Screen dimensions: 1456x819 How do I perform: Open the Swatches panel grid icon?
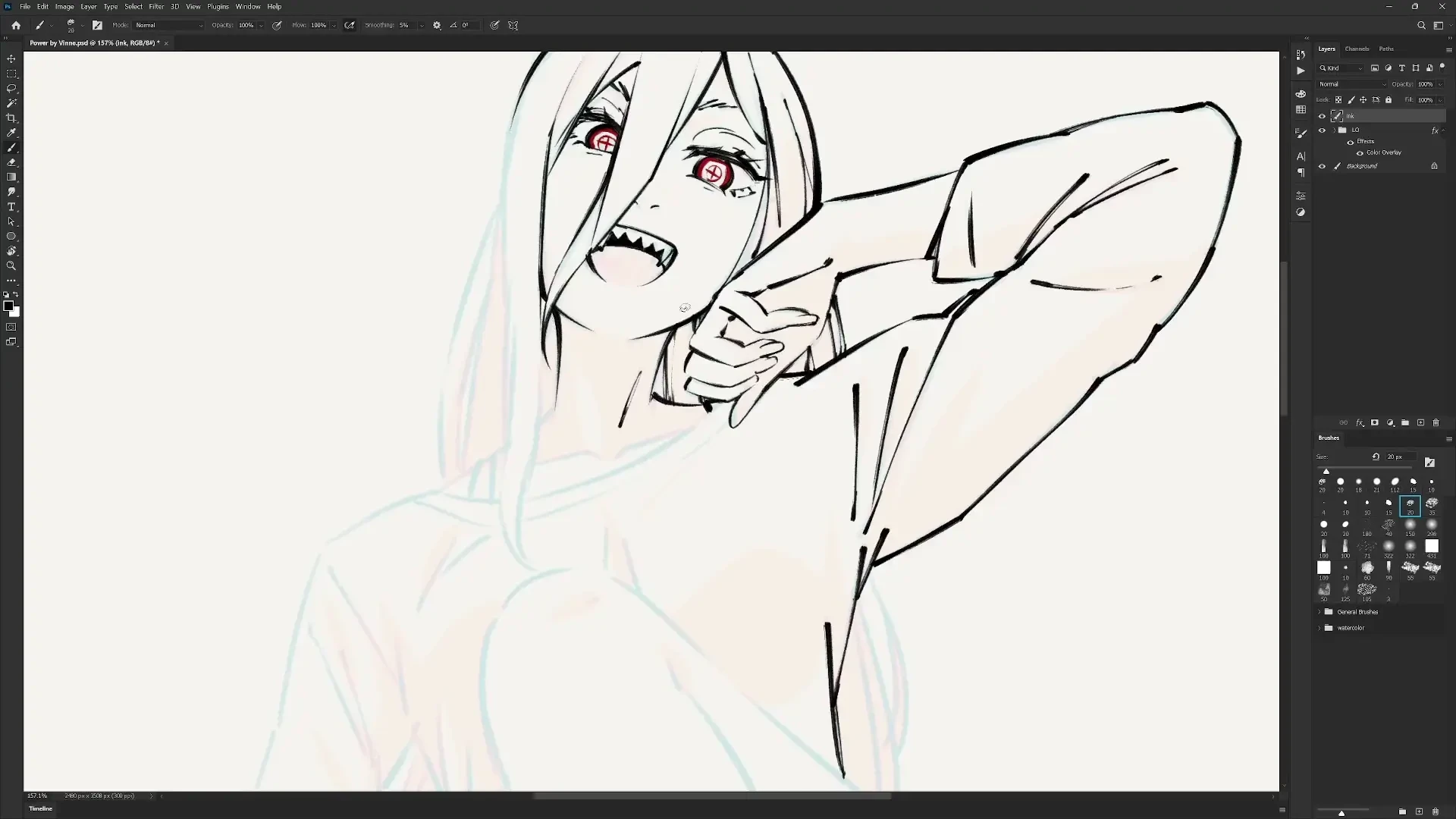1301,109
